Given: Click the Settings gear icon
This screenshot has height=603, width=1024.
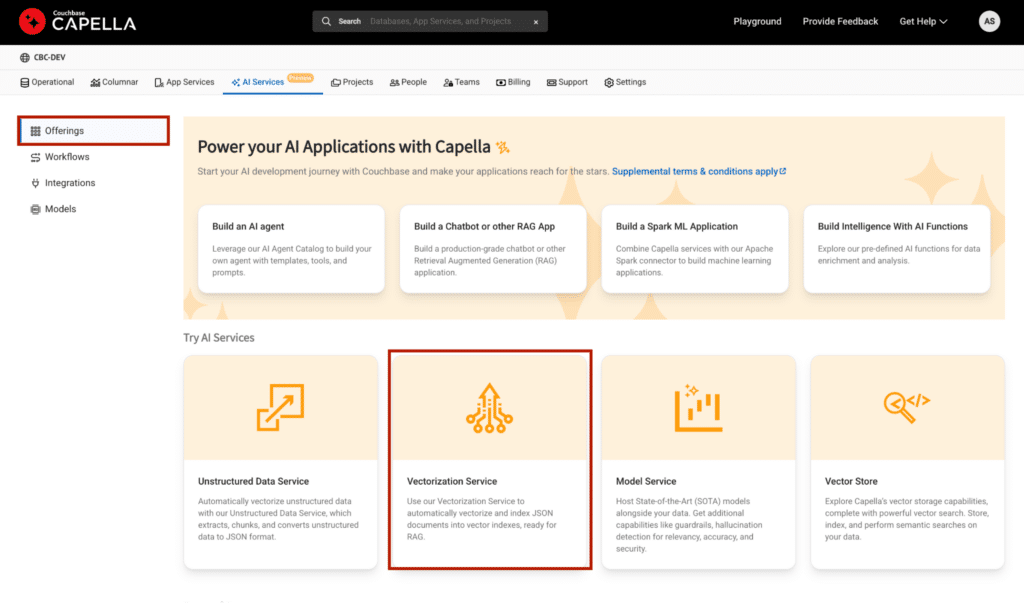Looking at the screenshot, I should pyautogui.click(x=609, y=83).
